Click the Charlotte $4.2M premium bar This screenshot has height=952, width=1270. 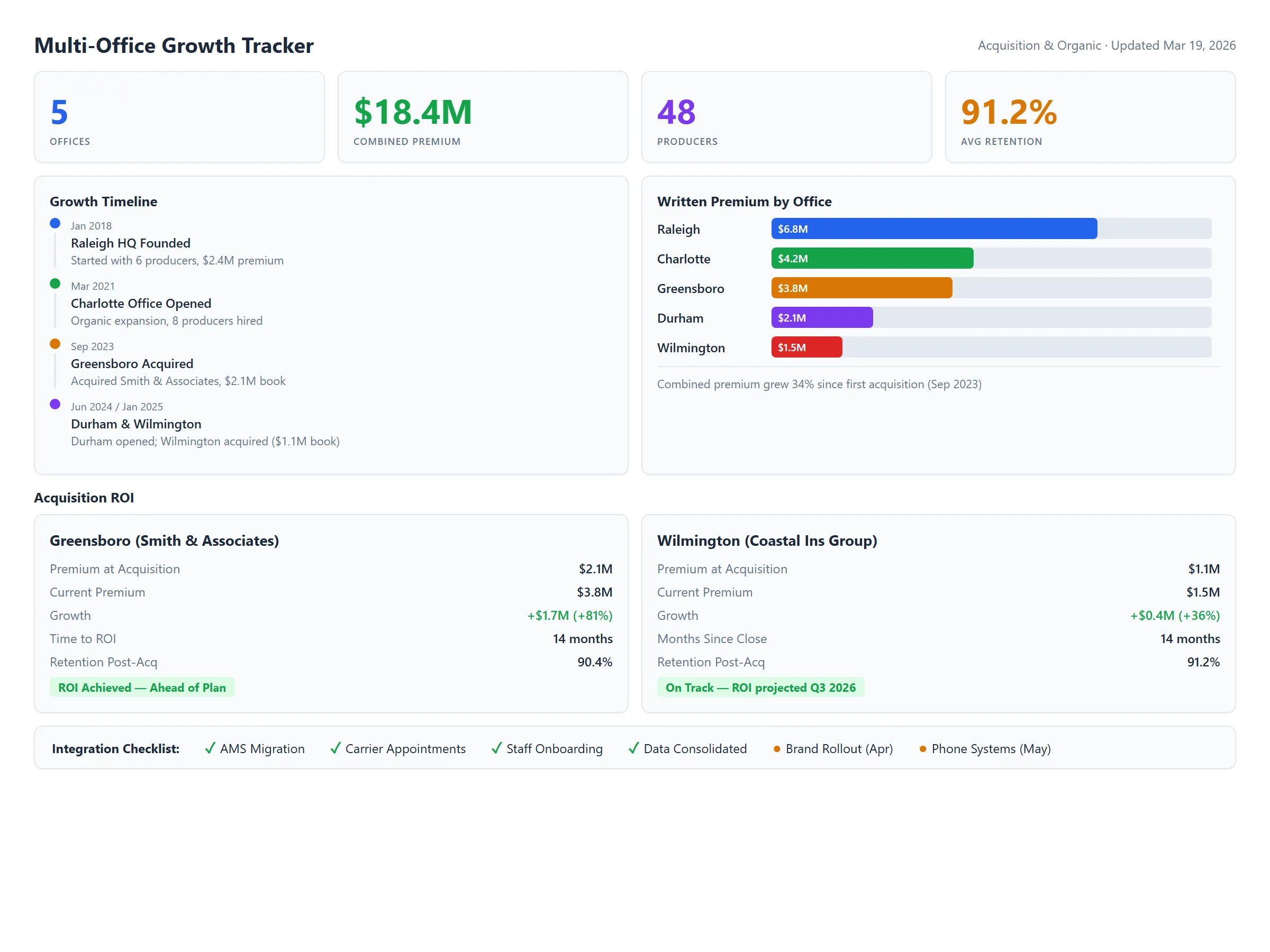coord(872,258)
